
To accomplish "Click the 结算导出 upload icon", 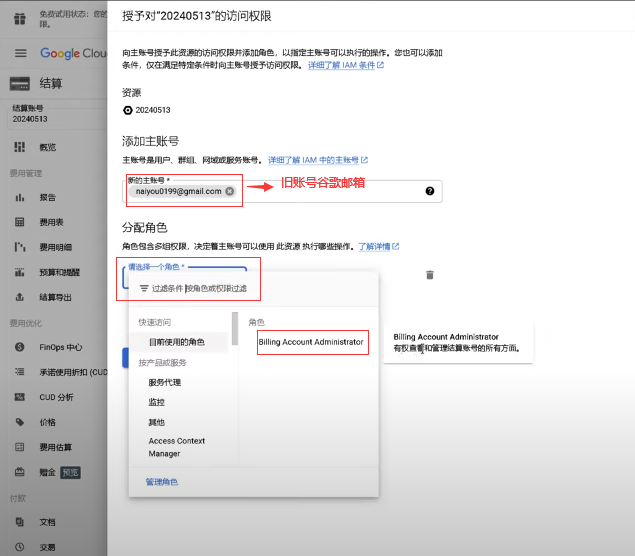I will click(19, 297).
